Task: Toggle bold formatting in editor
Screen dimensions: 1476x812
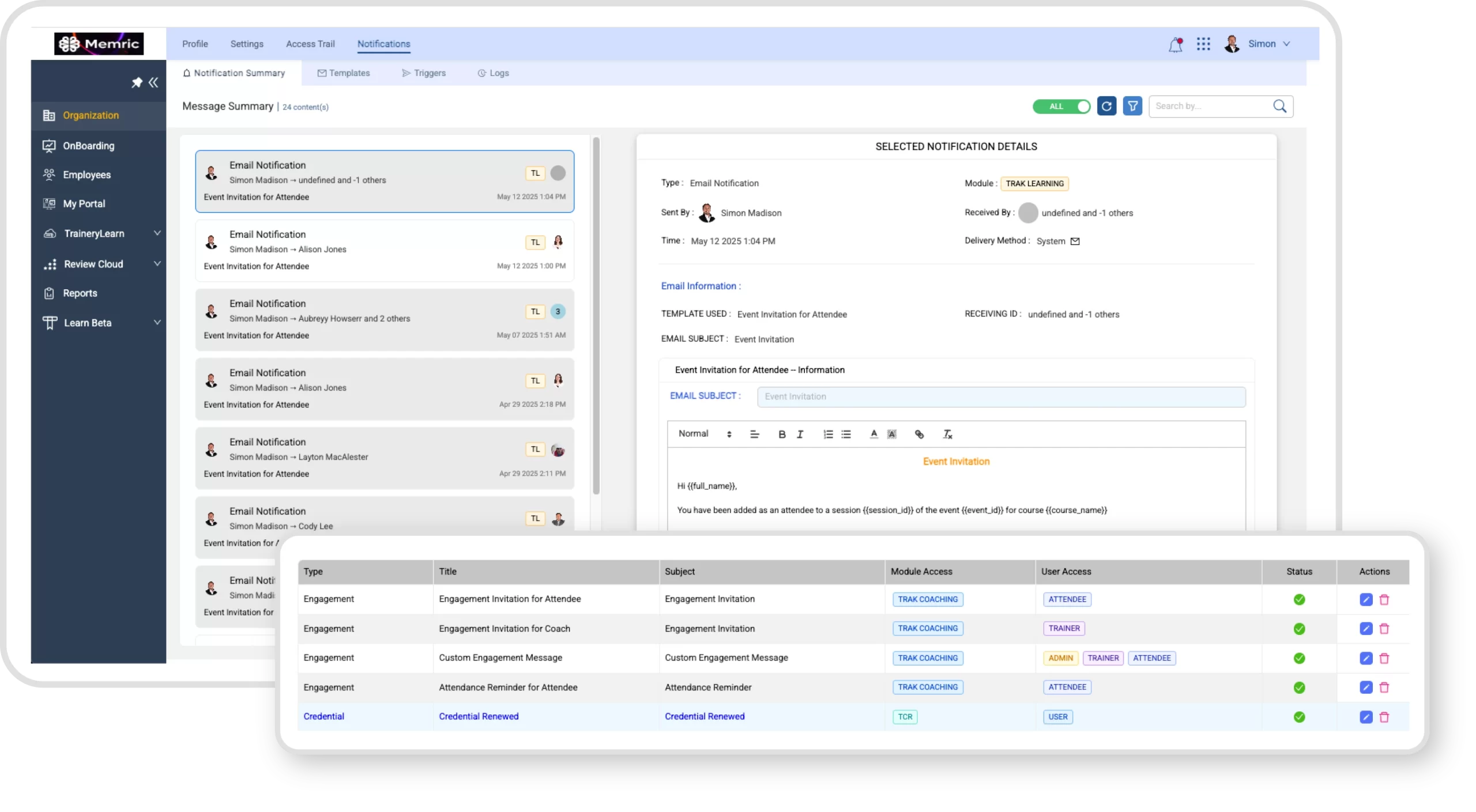Action: (x=782, y=435)
